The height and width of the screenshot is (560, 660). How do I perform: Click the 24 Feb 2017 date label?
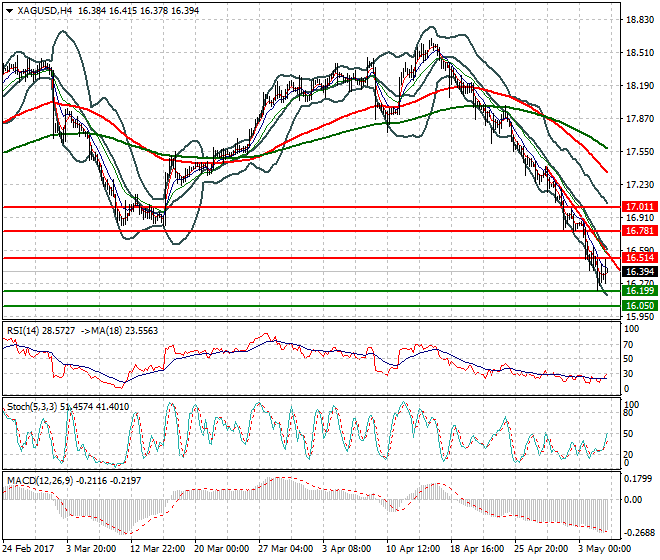coord(28,549)
